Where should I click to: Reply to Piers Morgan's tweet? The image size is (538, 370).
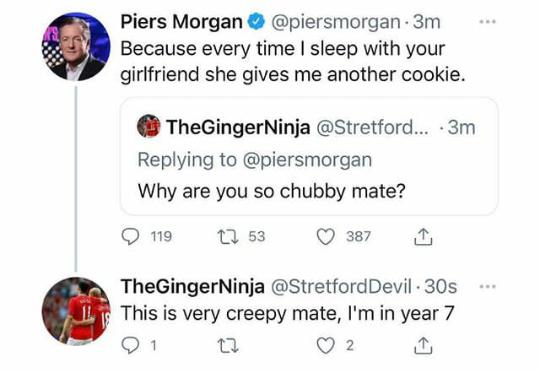point(131,237)
